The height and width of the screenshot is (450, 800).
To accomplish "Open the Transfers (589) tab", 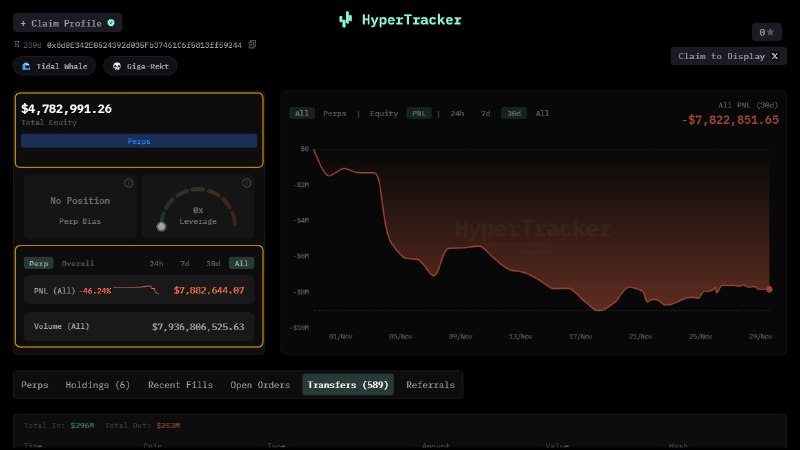I will tap(348, 385).
